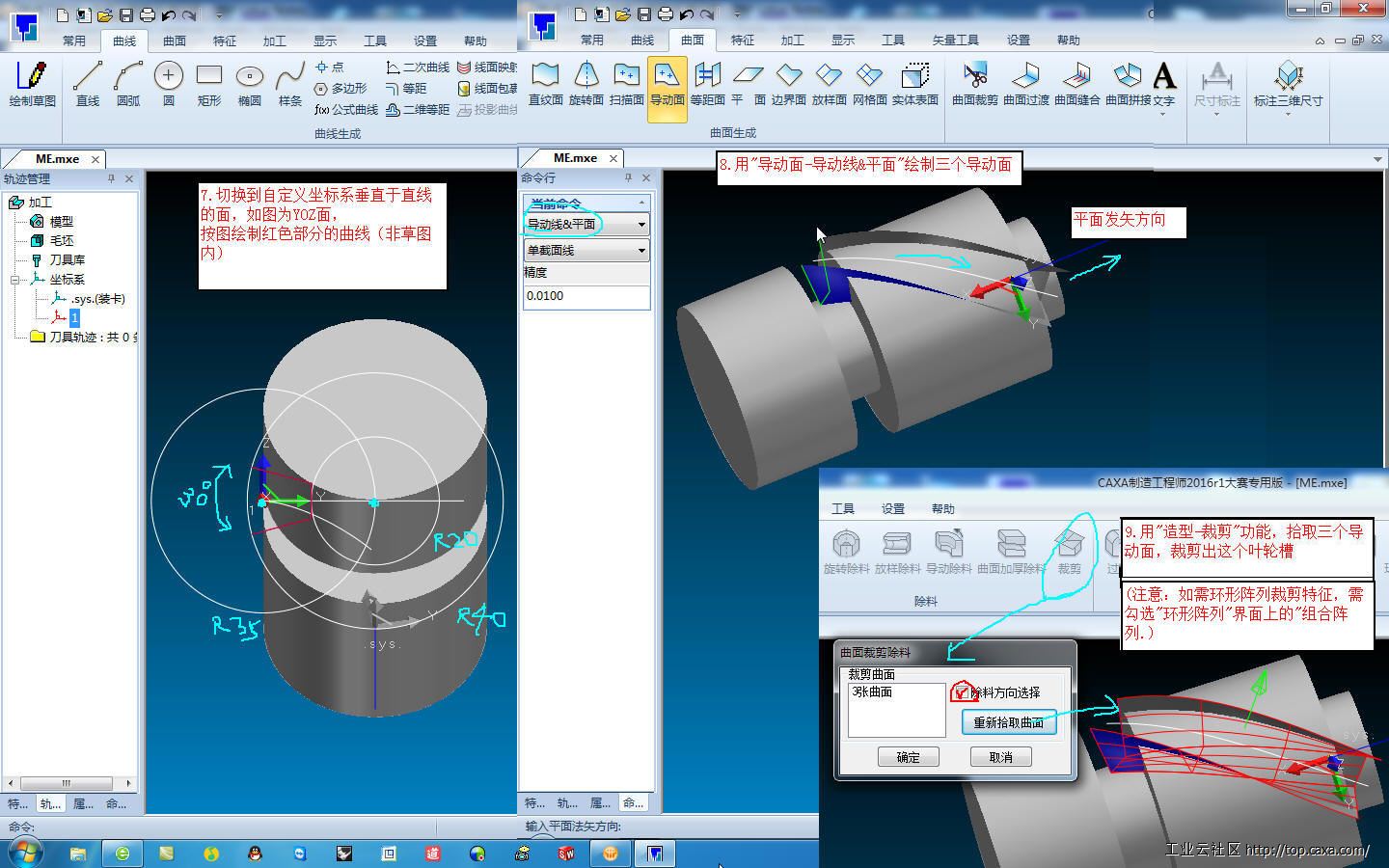The image size is (1389, 868).
Task: Click the 轨迹管理 panel horizontal scrollbar
Action: (x=68, y=783)
